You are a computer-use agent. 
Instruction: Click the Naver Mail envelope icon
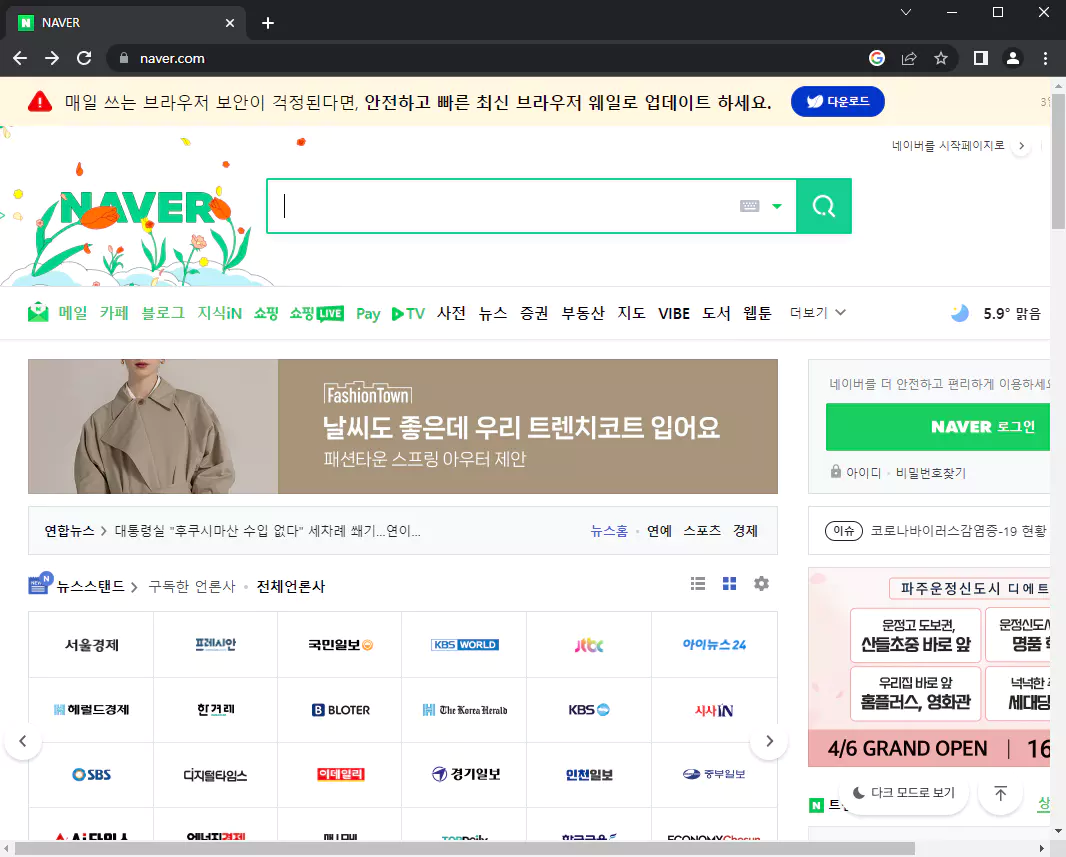[38, 312]
